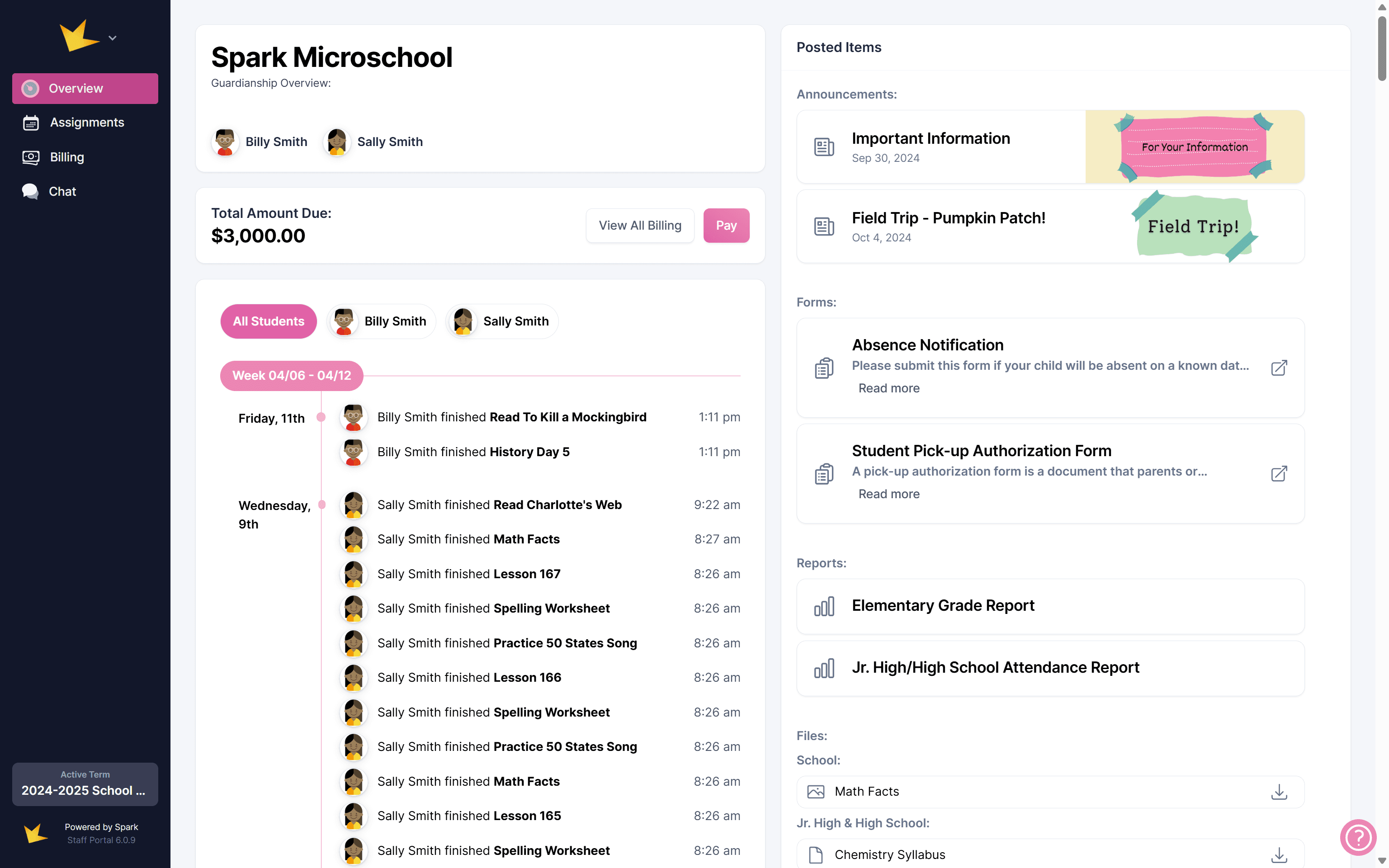Click the page vertical scrollbar thumb

click(1381, 49)
